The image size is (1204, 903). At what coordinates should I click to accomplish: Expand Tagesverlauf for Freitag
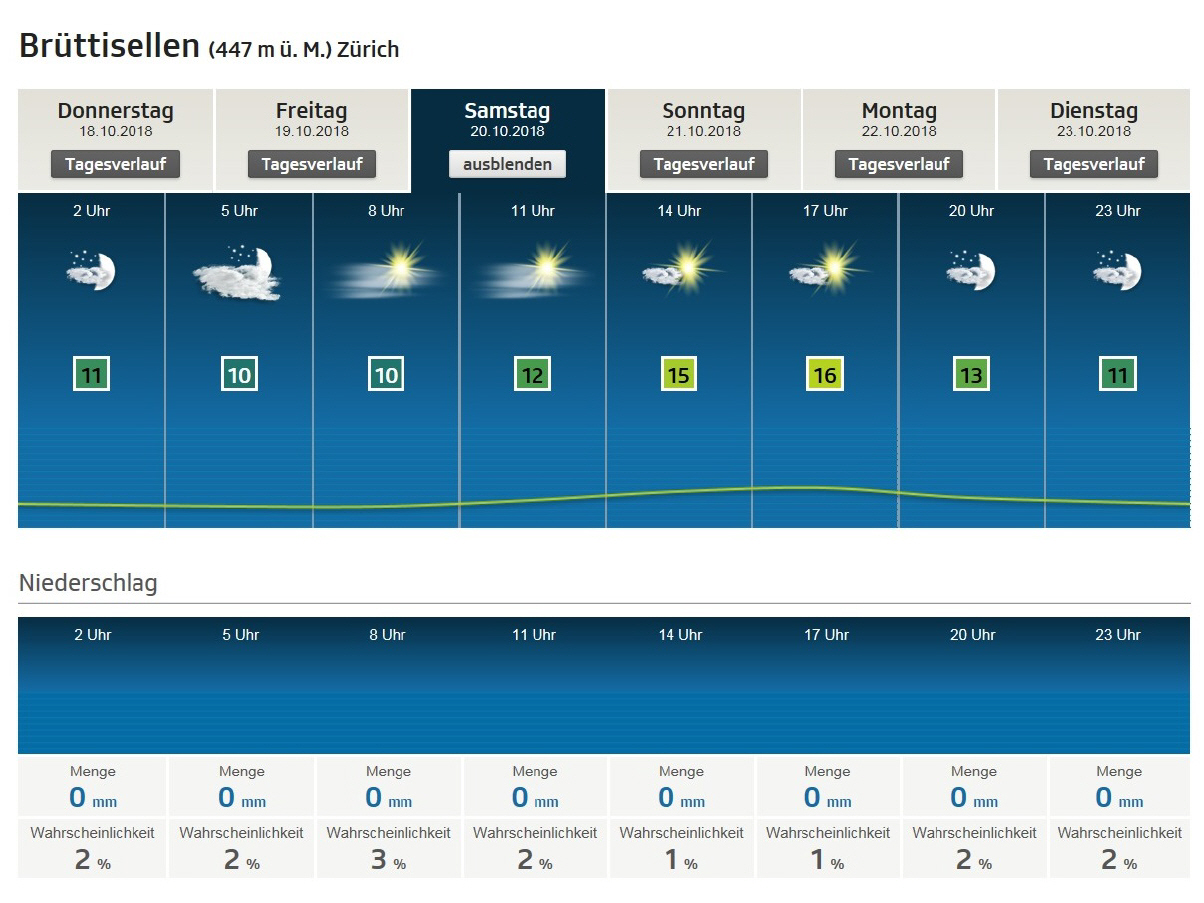[x=312, y=164]
